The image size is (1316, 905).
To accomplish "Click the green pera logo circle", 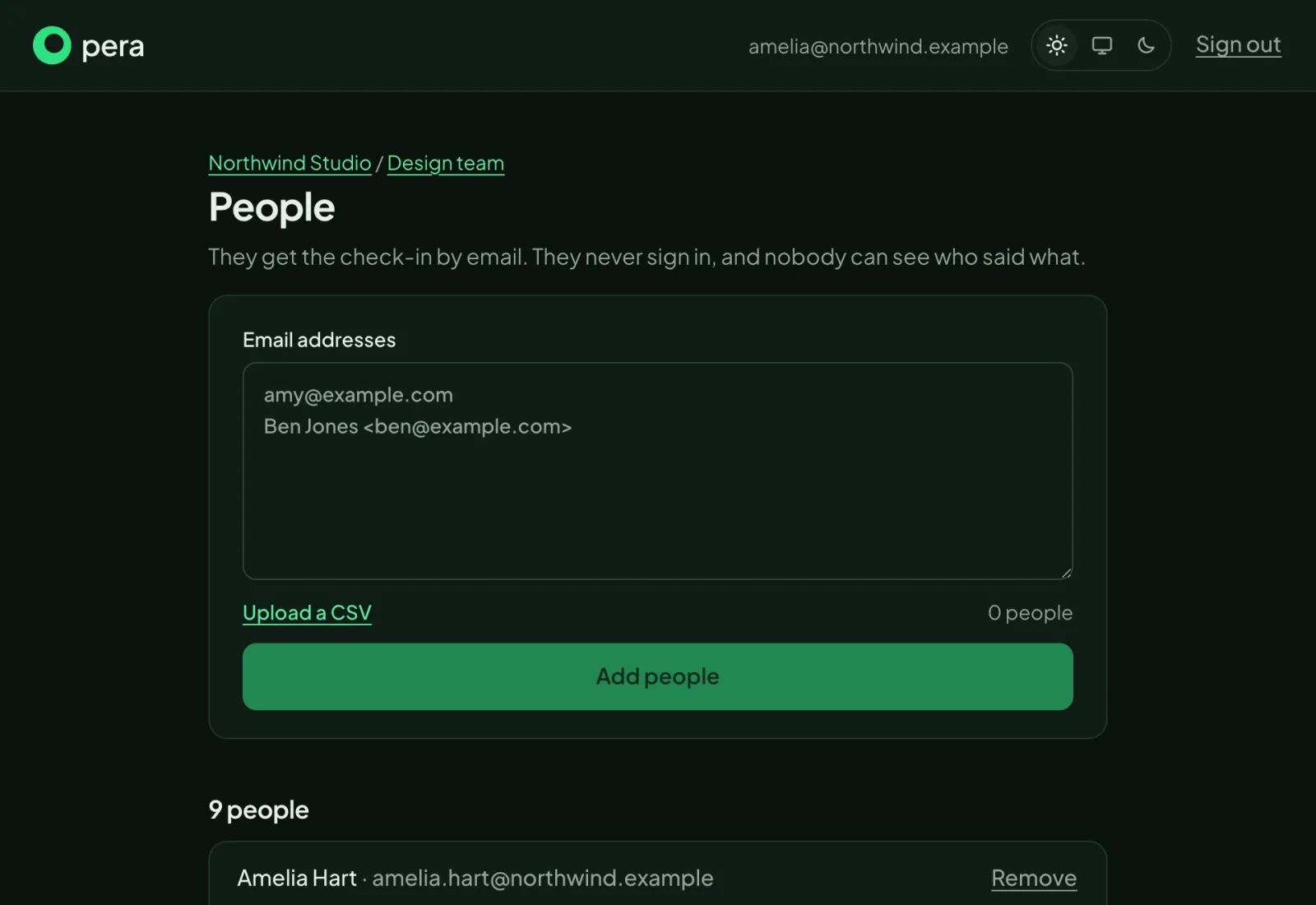I will 52,45.
